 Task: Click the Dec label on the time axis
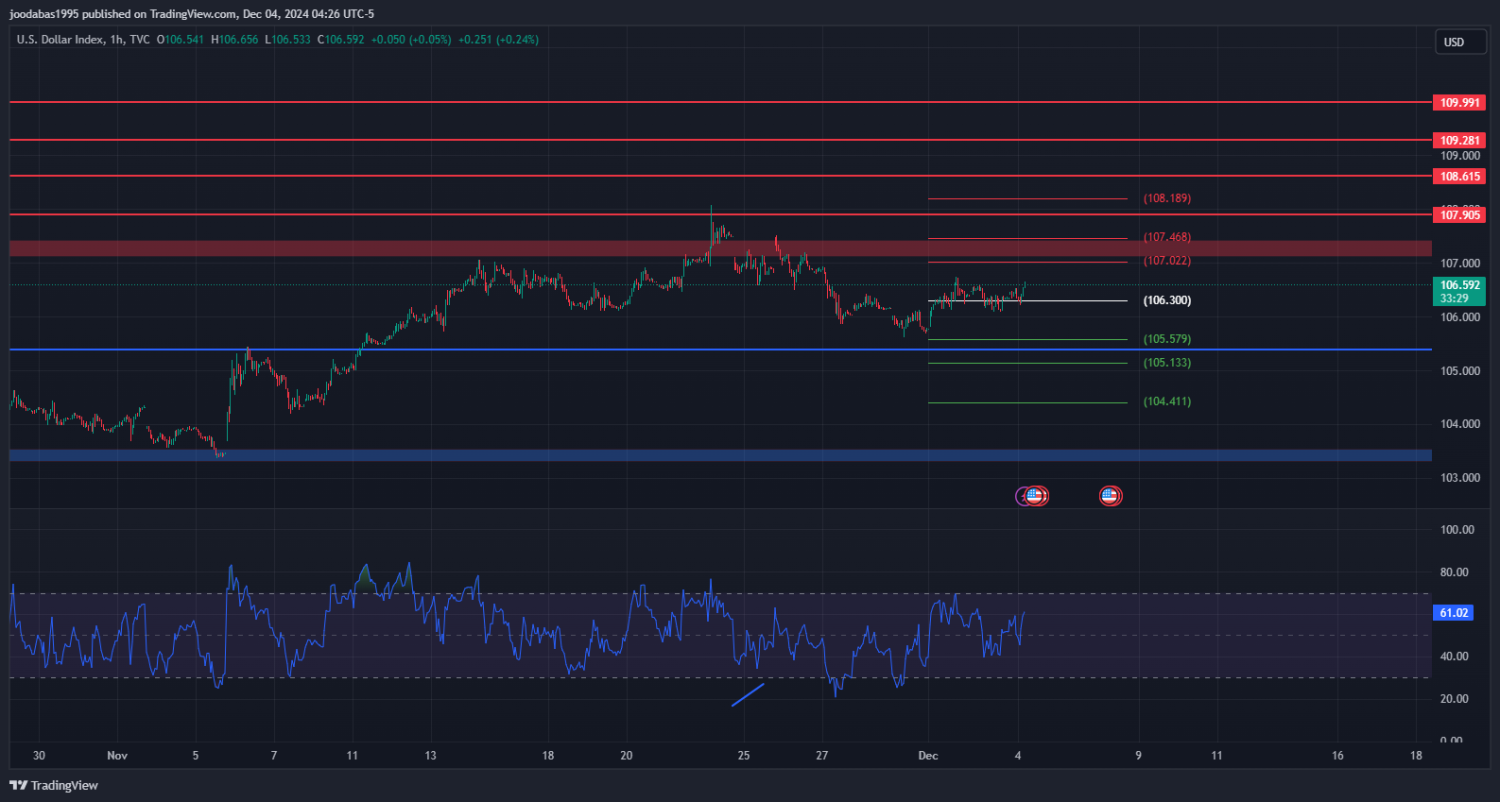coord(929,755)
